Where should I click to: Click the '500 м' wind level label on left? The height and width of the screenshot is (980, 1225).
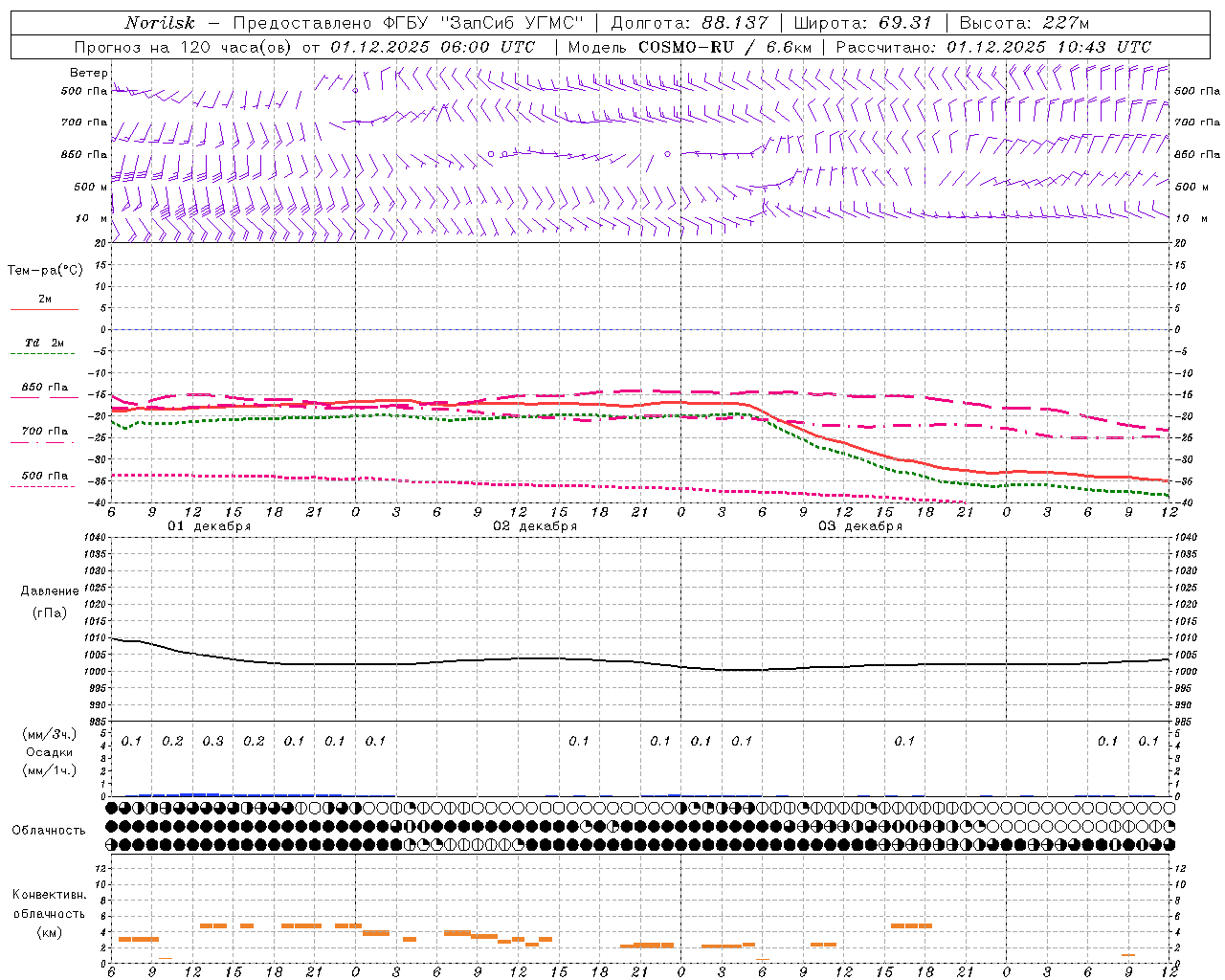(91, 187)
